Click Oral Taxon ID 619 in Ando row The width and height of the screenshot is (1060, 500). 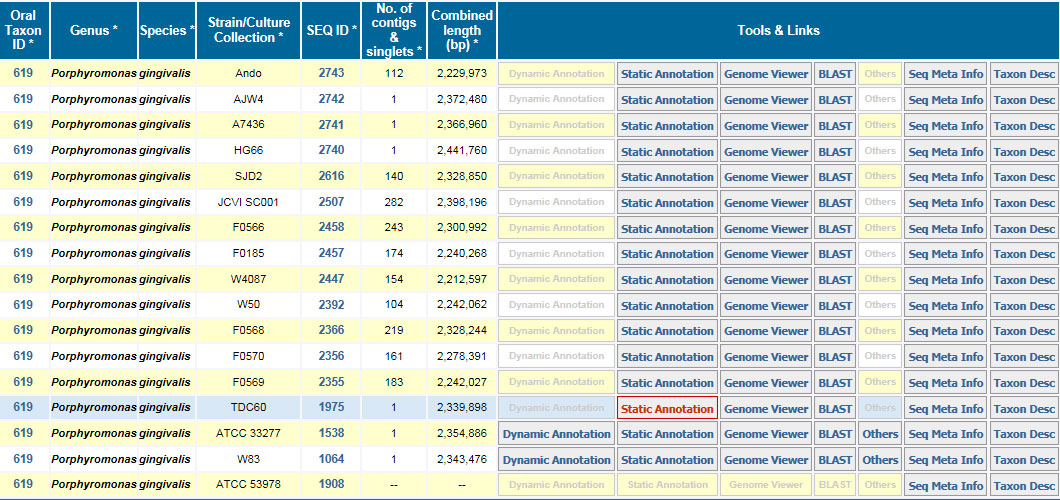pyautogui.click(x=23, y=73)
